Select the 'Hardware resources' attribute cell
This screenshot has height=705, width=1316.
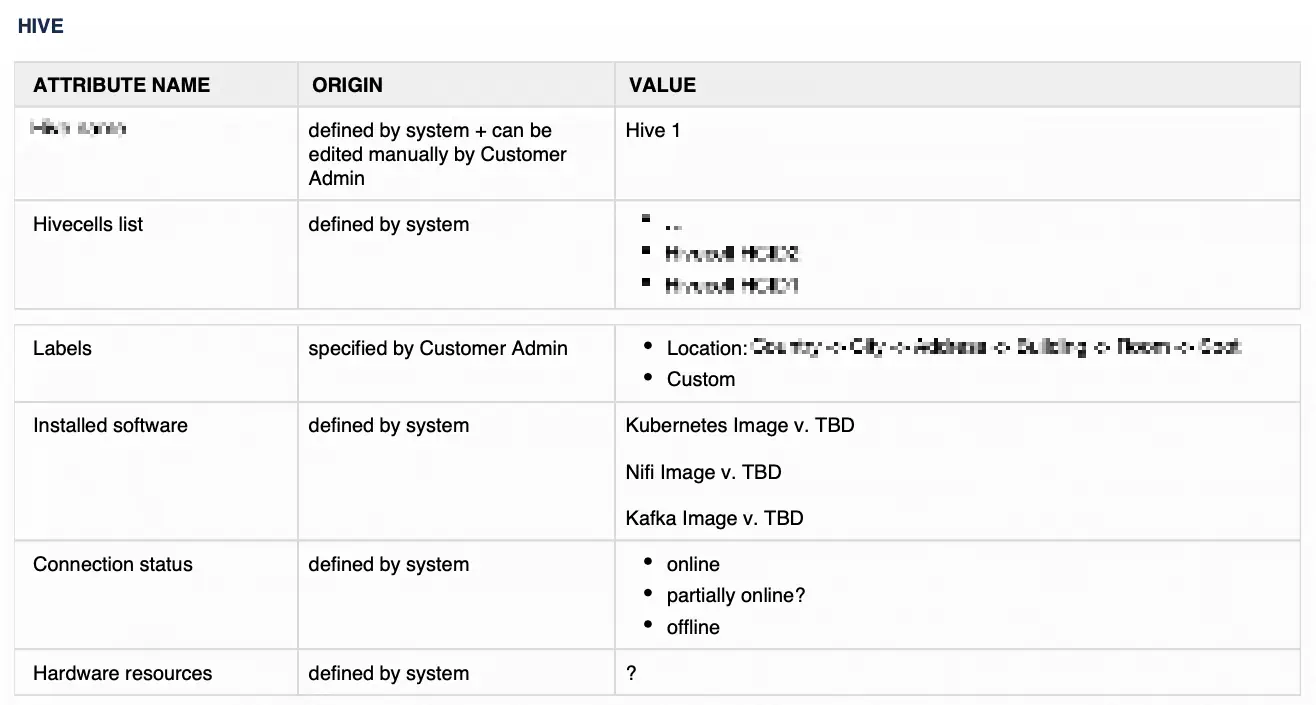pos(123,674)
